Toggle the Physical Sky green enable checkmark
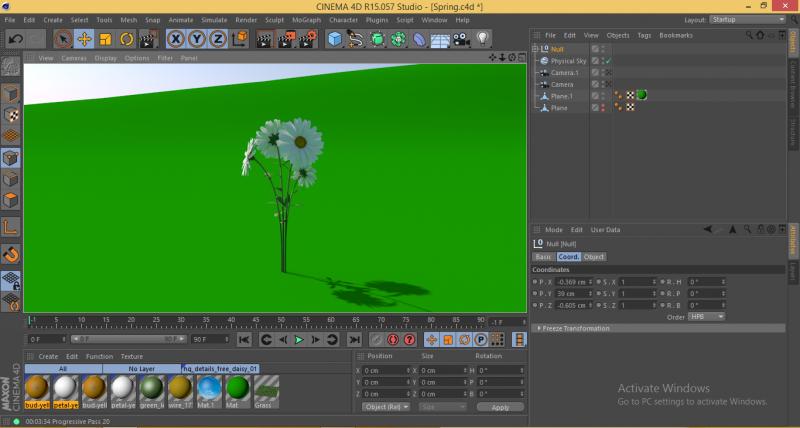 click(x=607, y=61)
